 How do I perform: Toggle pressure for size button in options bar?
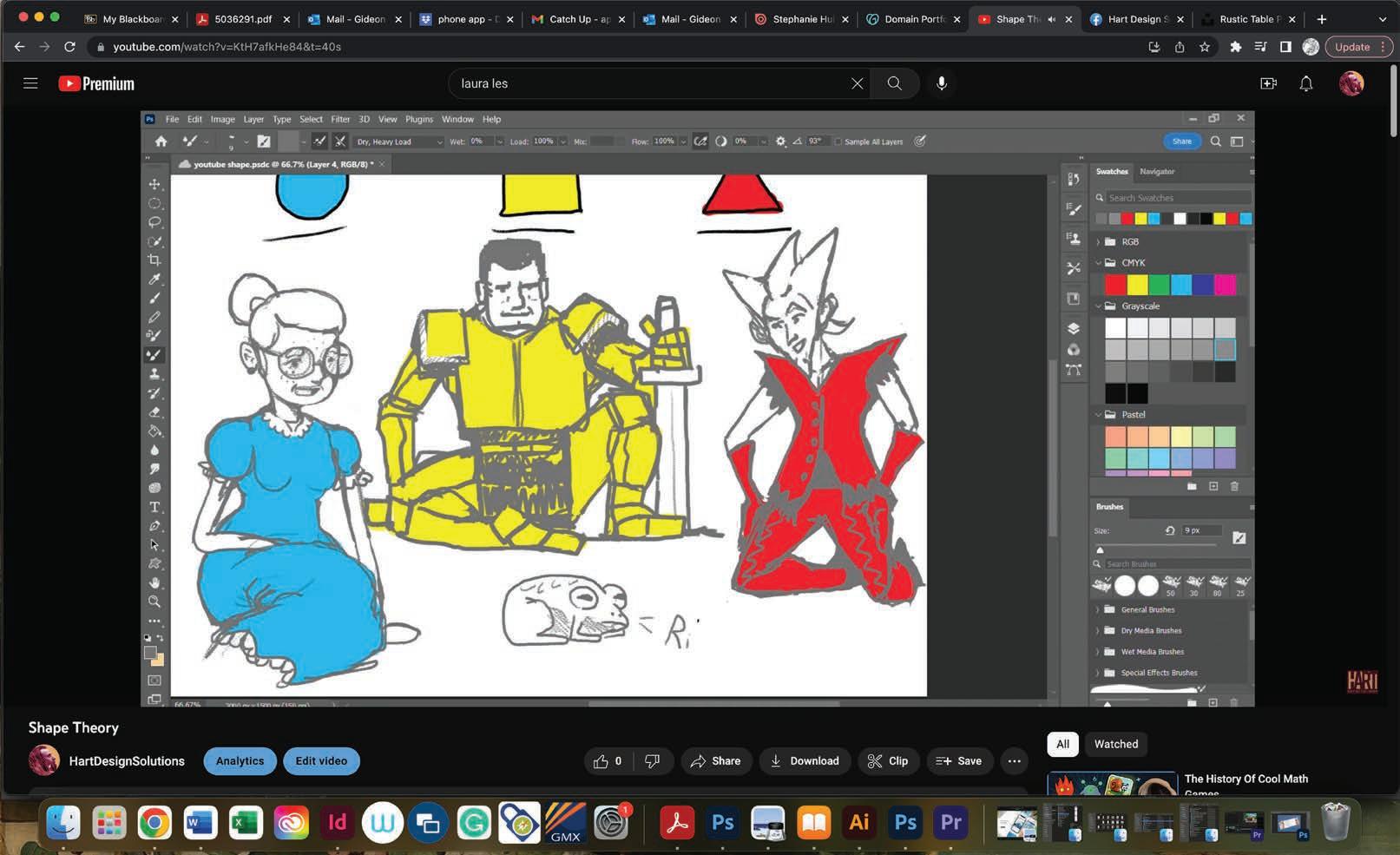point(920,141)
